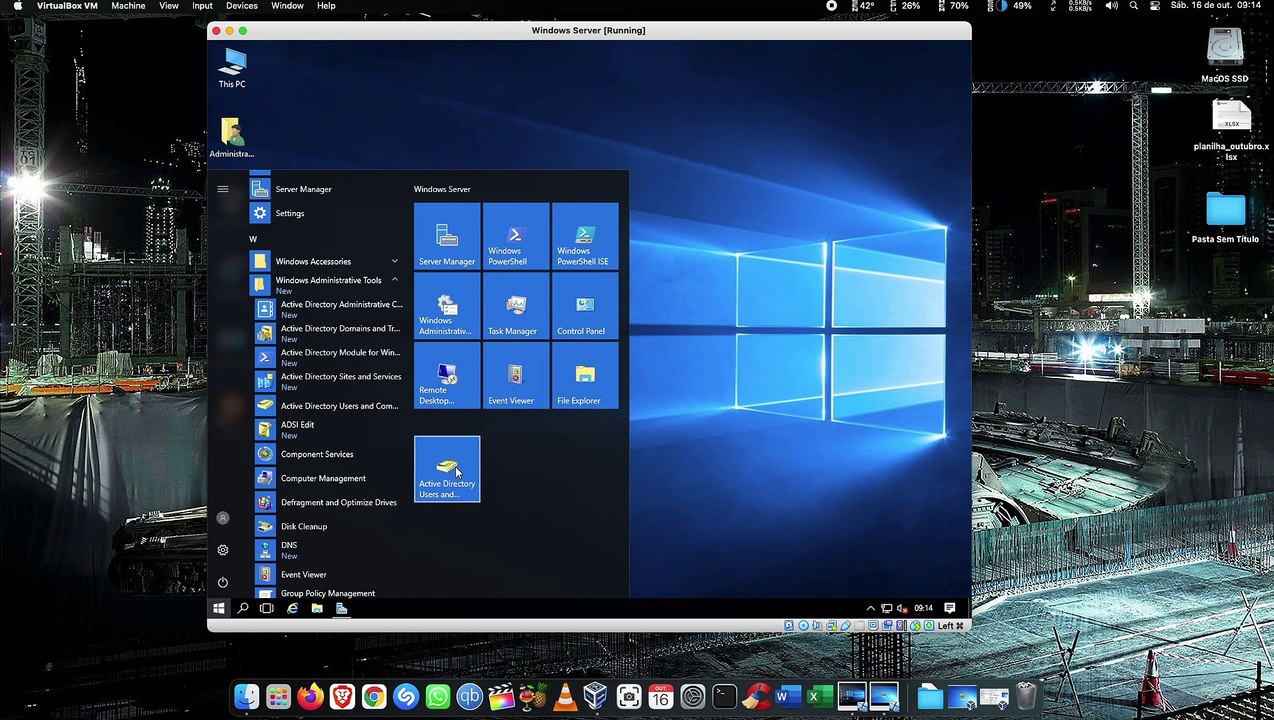Open File Explorer from taskbar
The image size is (1274, 720).
(317, 608)
